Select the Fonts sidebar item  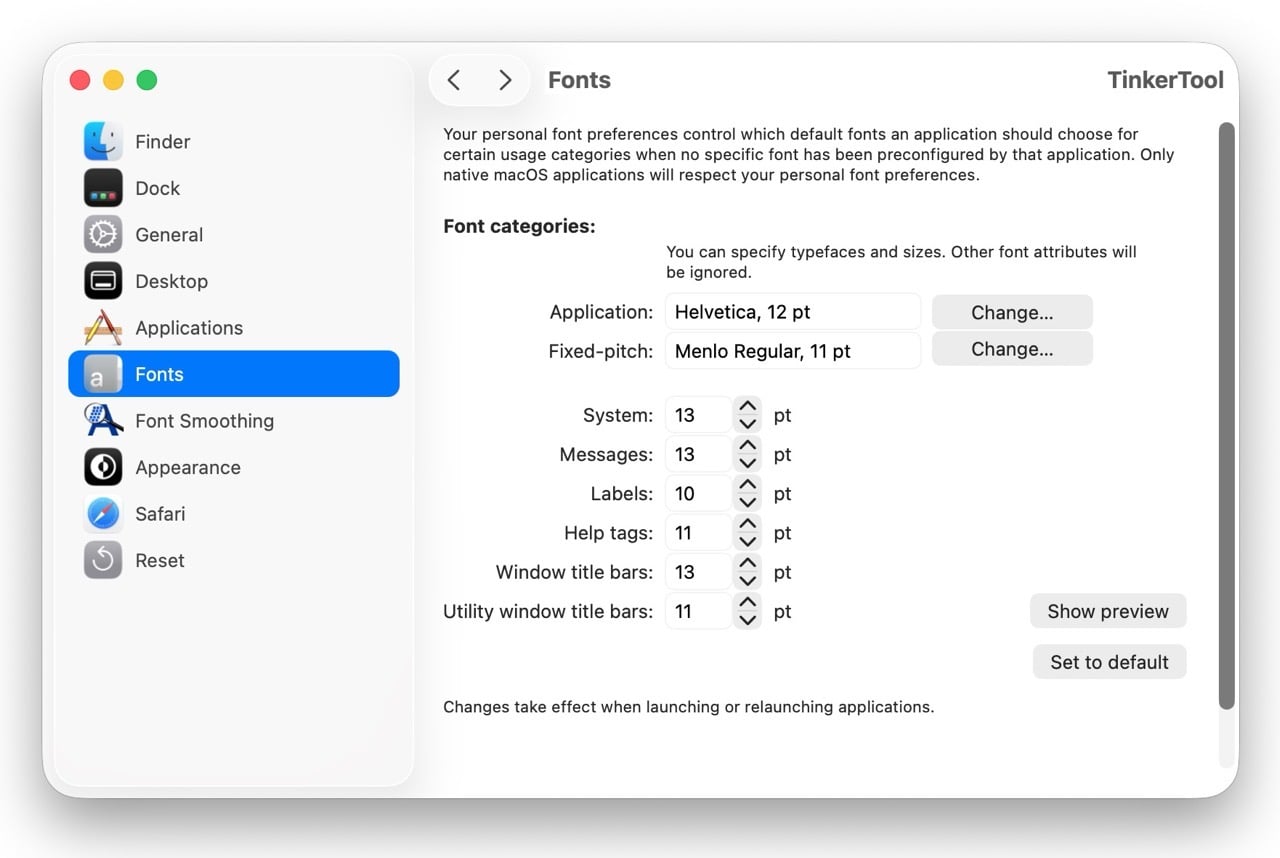[233, 374]
